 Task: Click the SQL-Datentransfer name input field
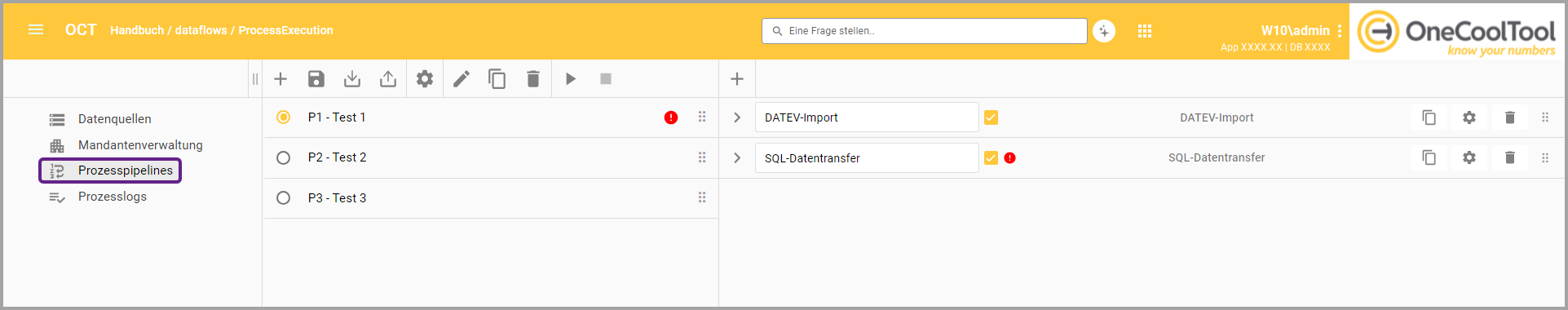pos(867,158)
